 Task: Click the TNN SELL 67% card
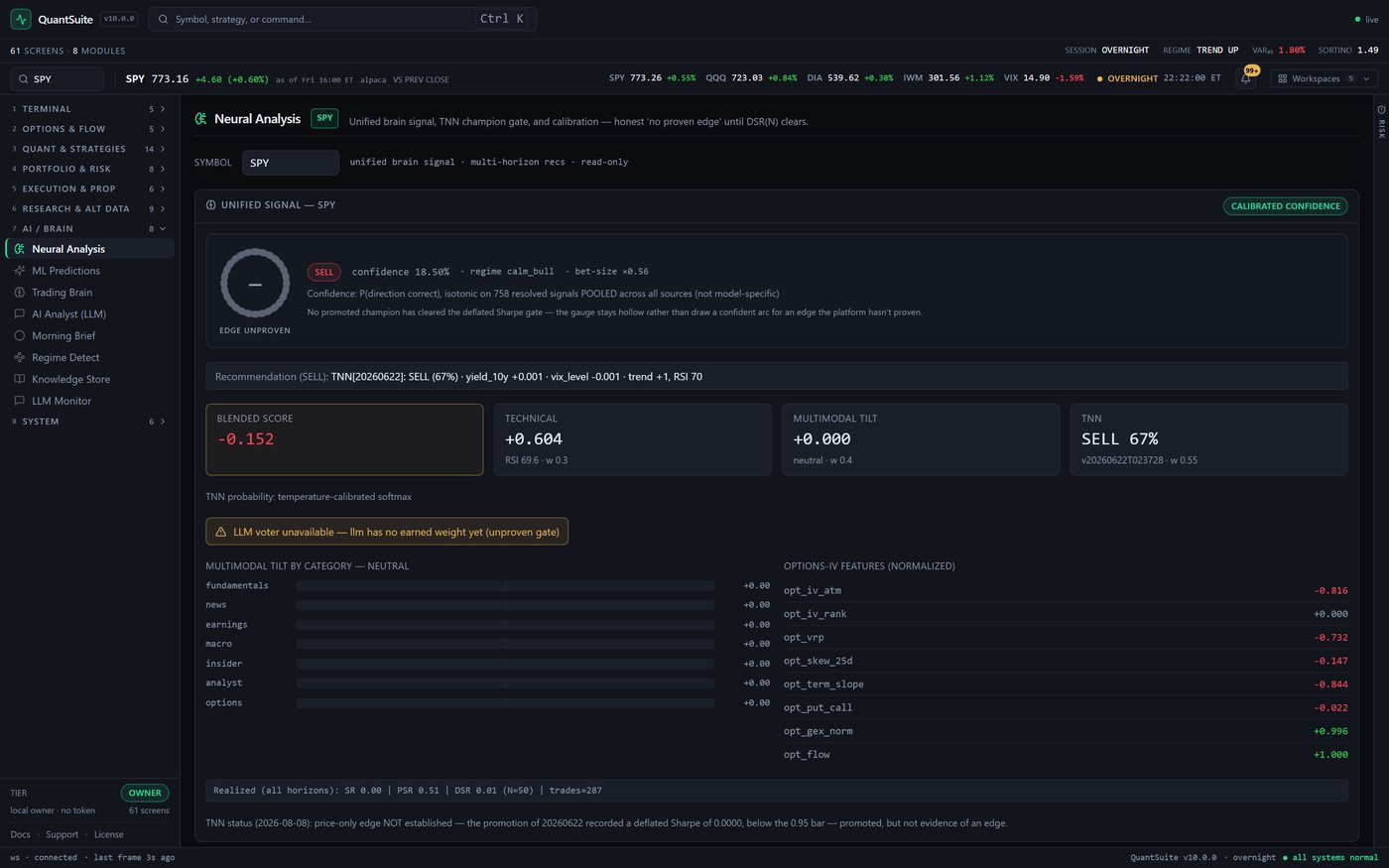(x=1208, y=439)
